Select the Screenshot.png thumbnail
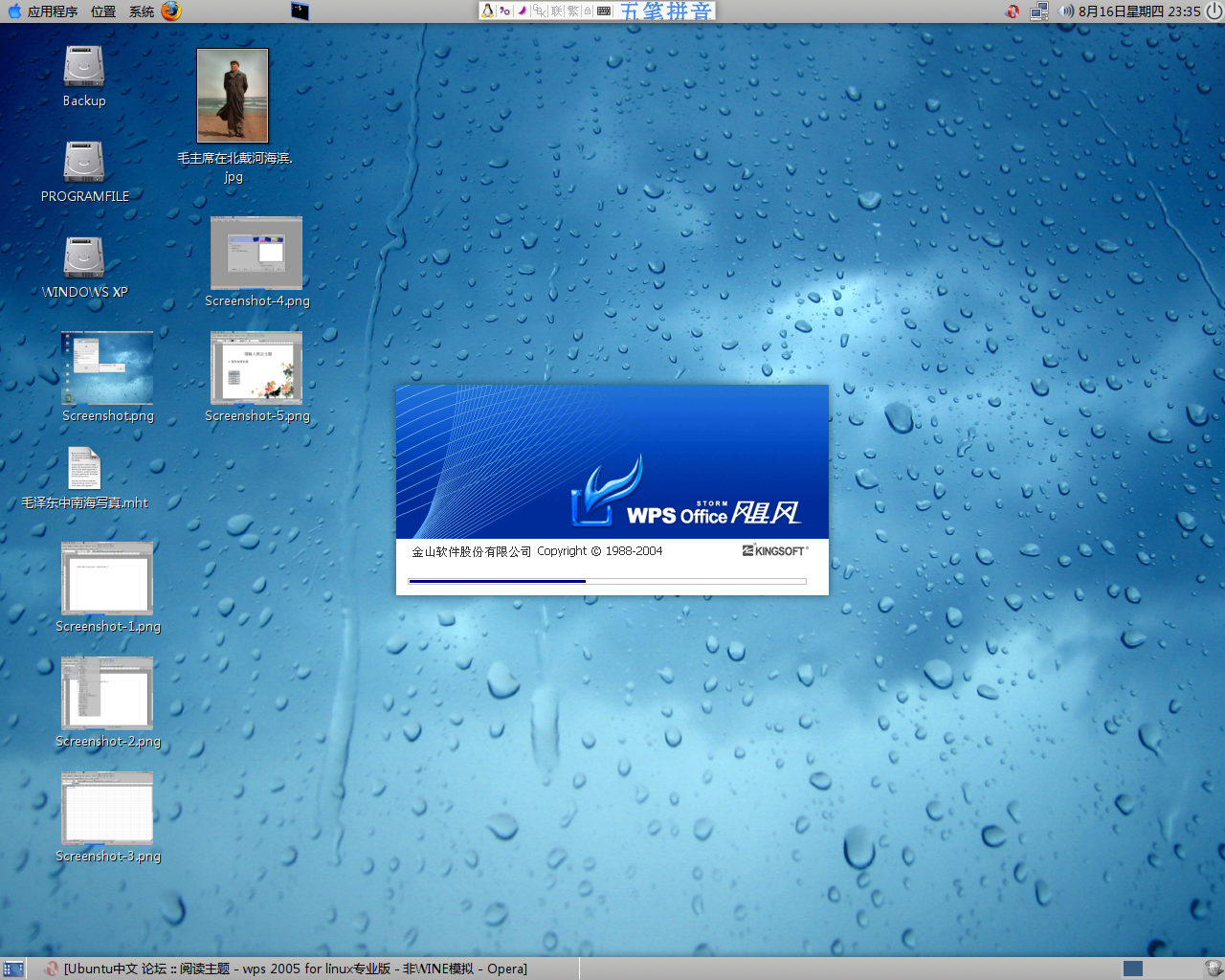This screenshot has width=1225, height=980. [x=107, y=367]
